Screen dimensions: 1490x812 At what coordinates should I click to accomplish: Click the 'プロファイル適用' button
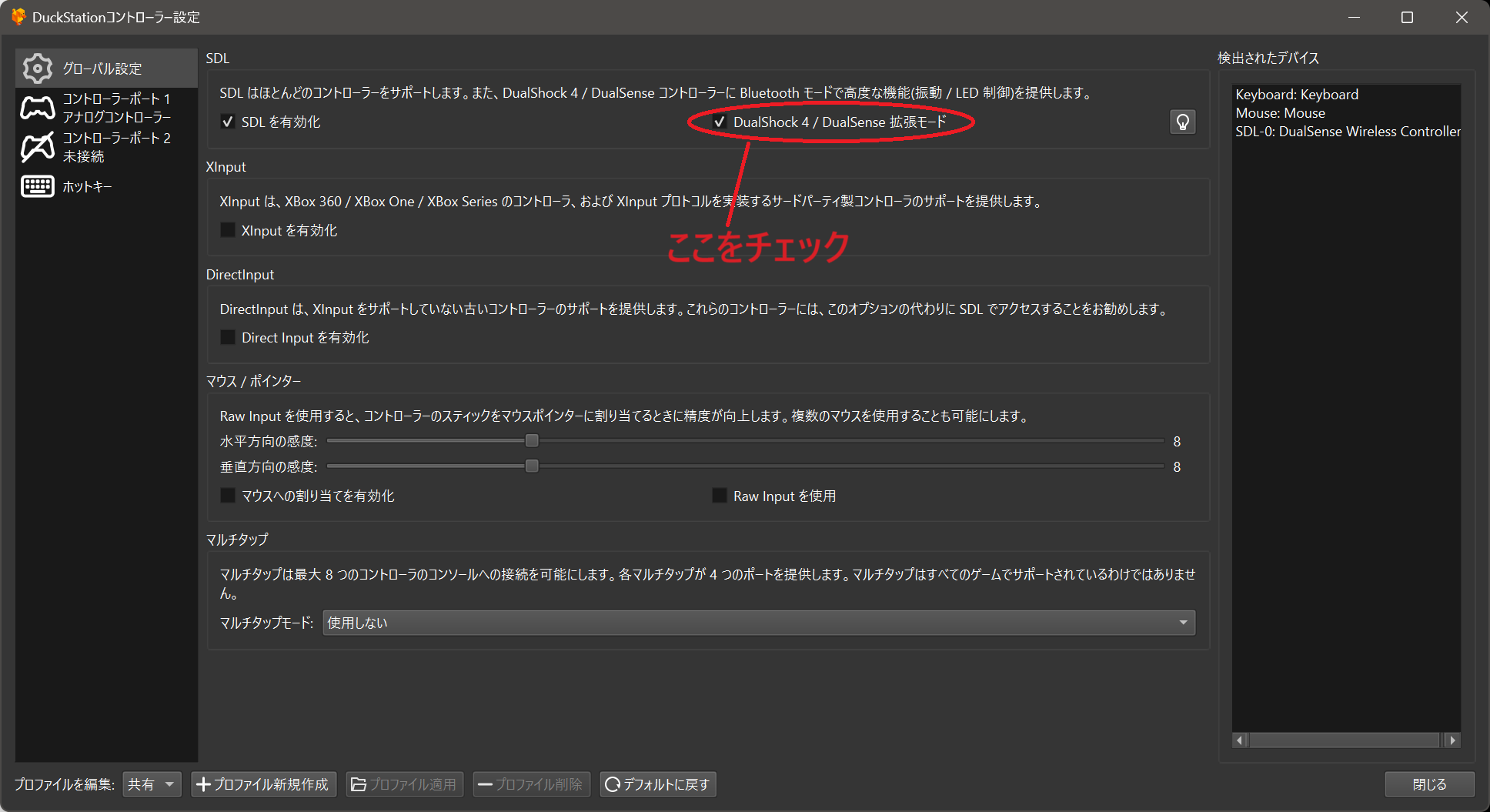[x=405, y=784]
